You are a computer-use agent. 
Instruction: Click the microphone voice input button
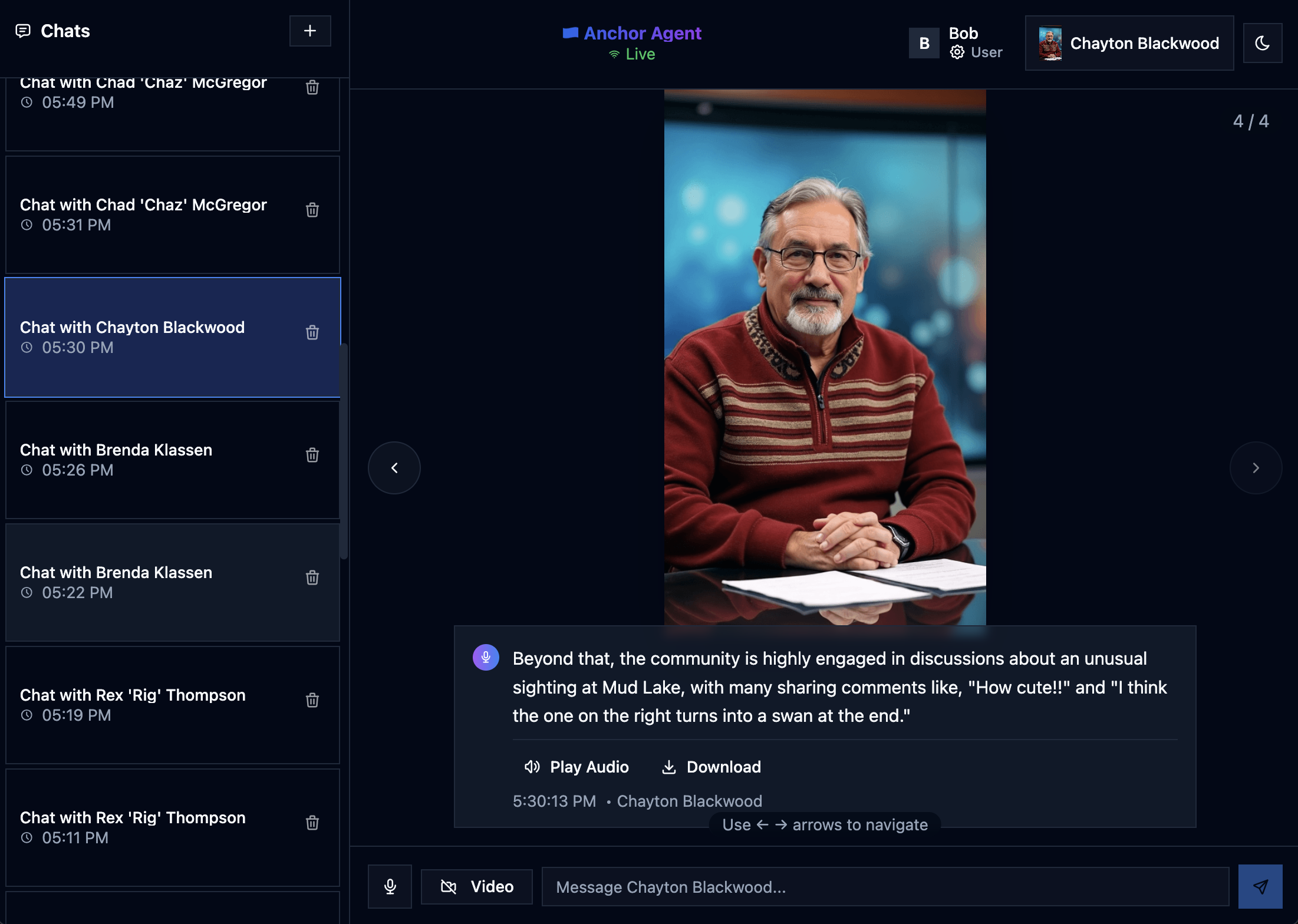click(x=390, y=886)
